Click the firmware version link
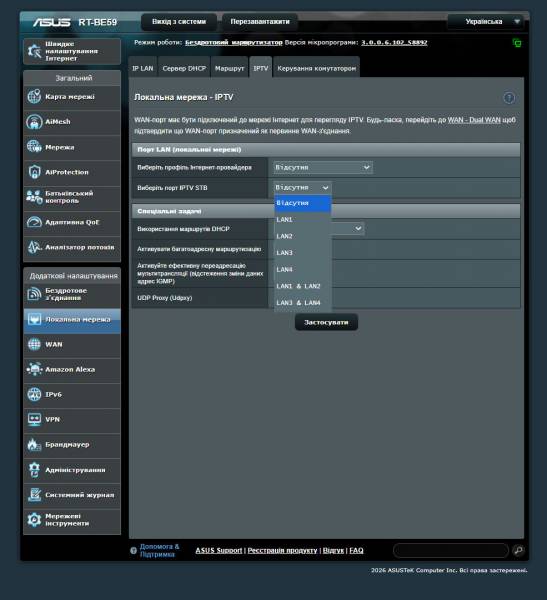The height and width of the screenshot is (600, 547). tap(394, 42)
